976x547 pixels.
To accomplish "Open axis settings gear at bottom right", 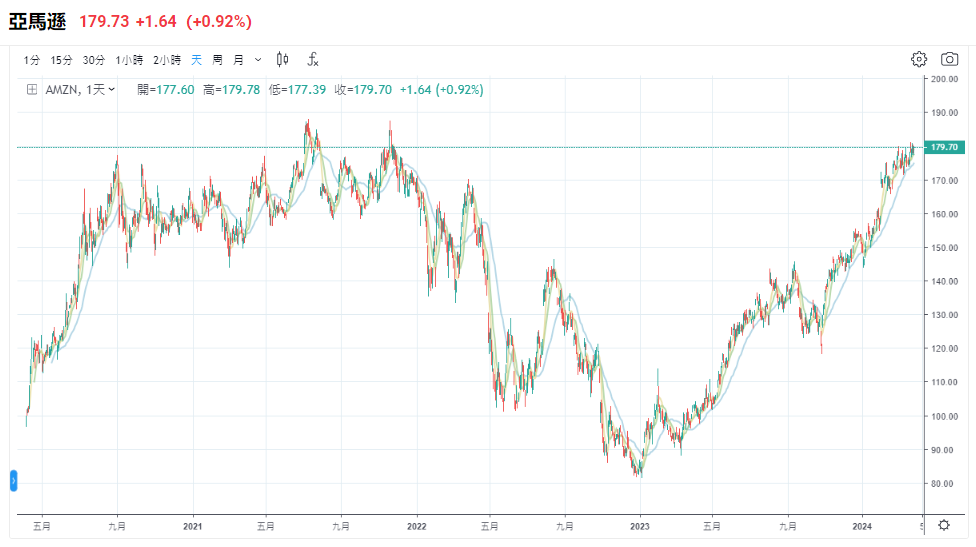I will tap(944, 525).
